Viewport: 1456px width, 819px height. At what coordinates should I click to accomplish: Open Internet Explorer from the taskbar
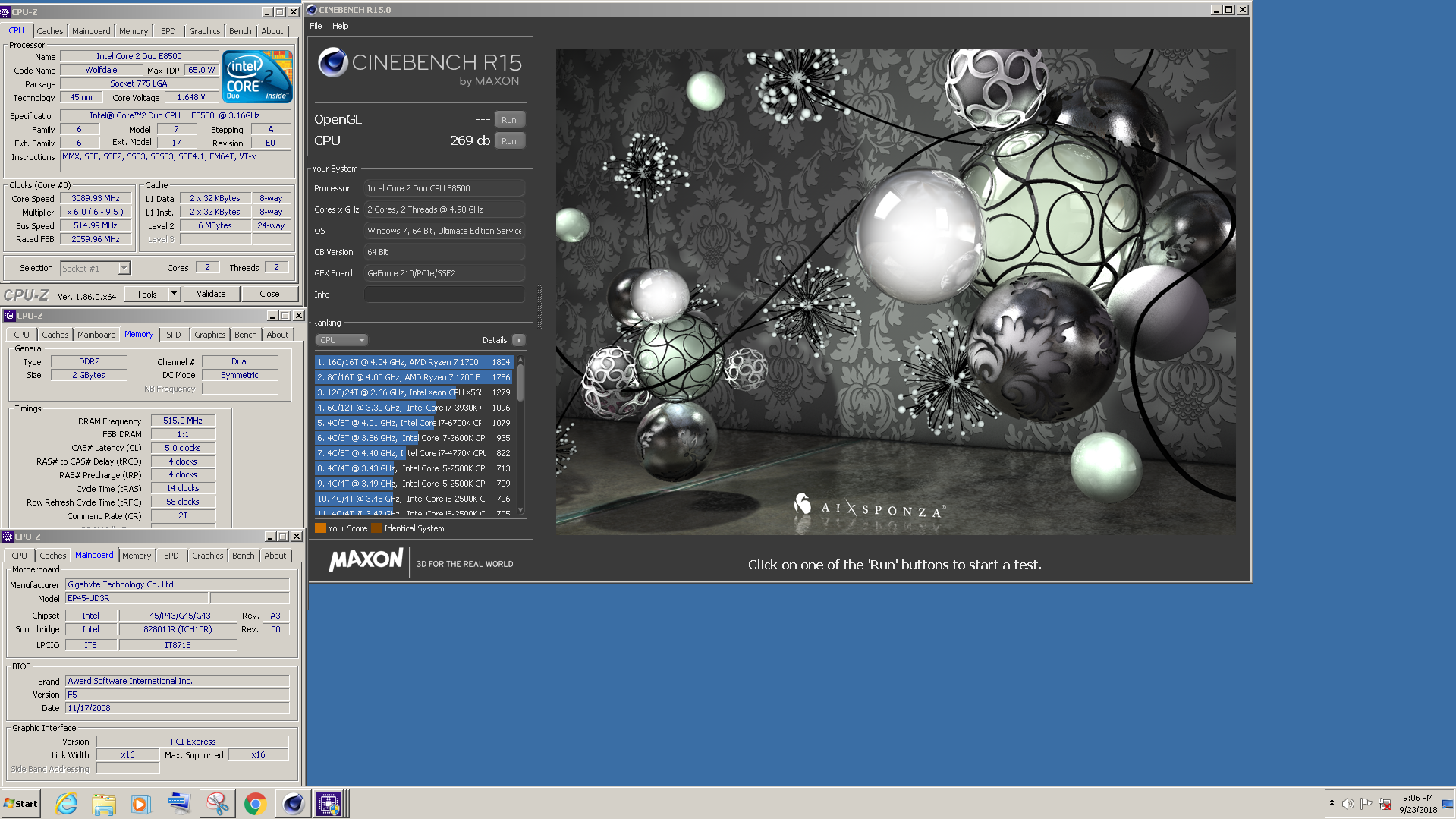tap(67, 803)
